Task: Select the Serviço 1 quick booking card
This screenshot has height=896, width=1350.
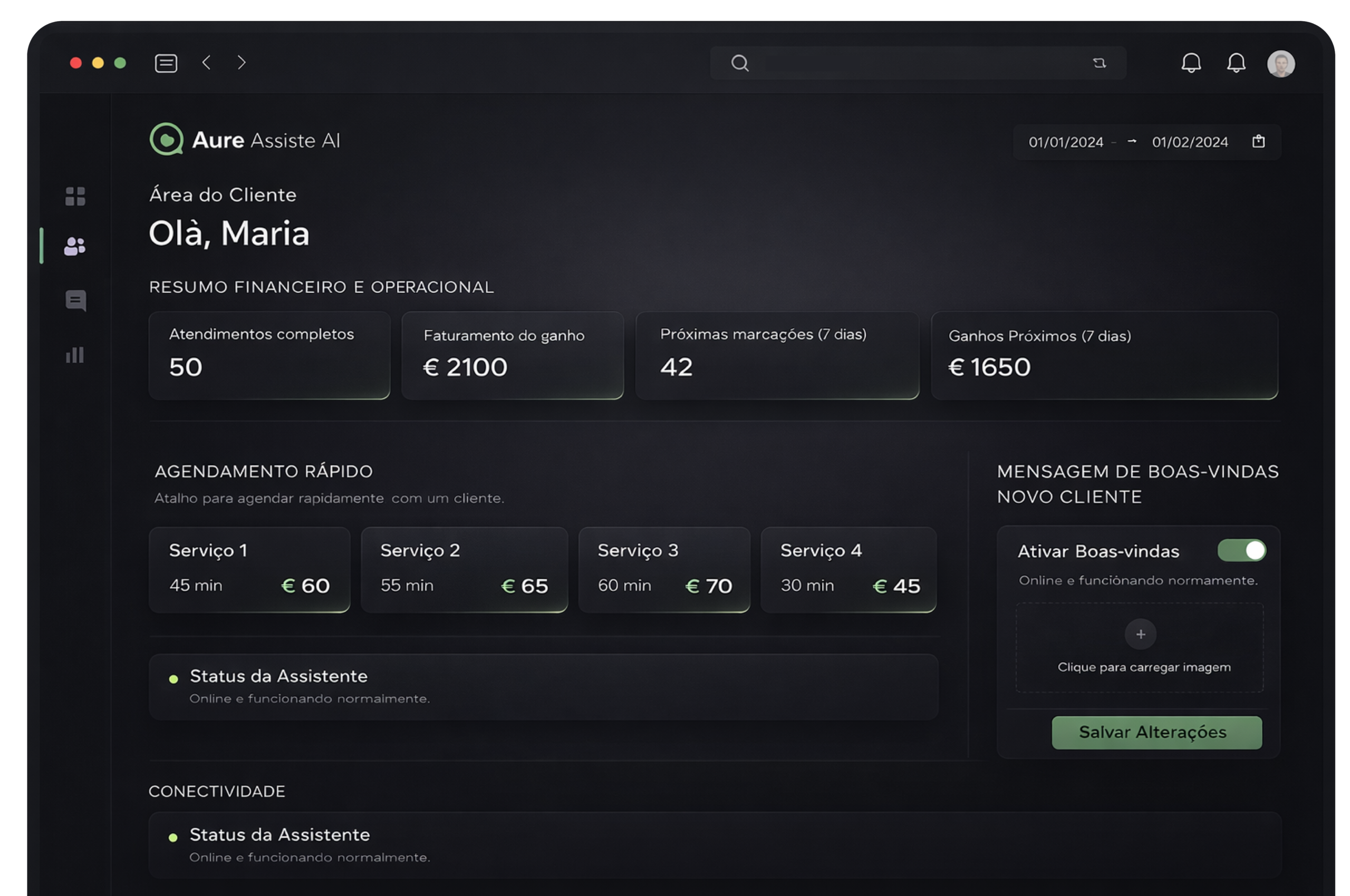Action: (249, 569)
